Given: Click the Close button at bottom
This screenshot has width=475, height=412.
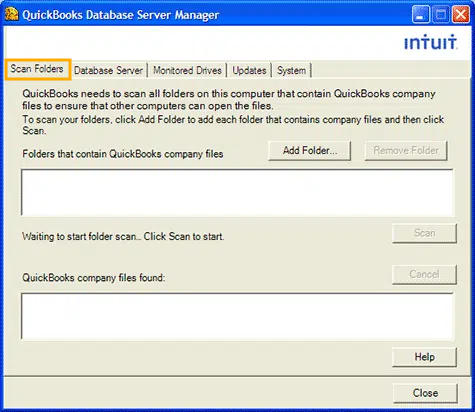Looking at the screenshot, I should 425,393.
